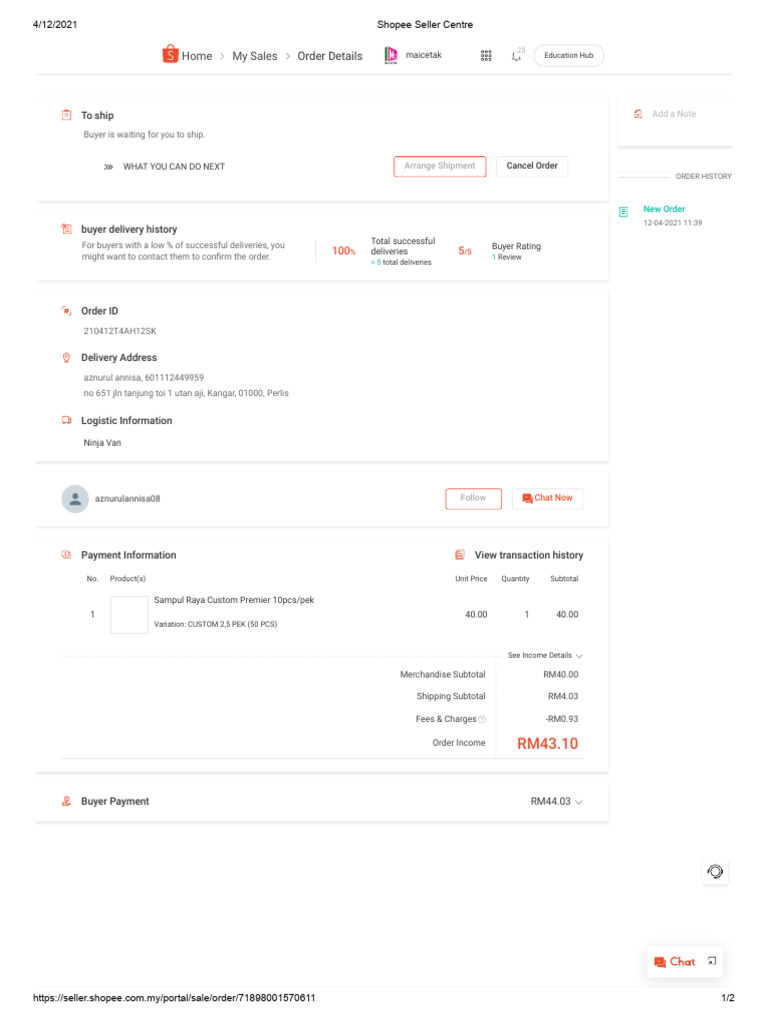Screen dimensions: 768x1024
Task: Click View transaction history icon
Action: click(460, 554)
